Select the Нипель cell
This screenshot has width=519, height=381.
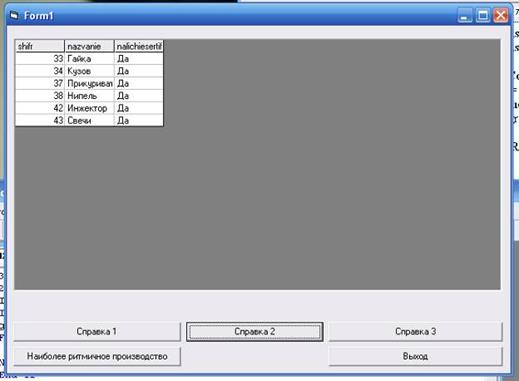(89, 96)
